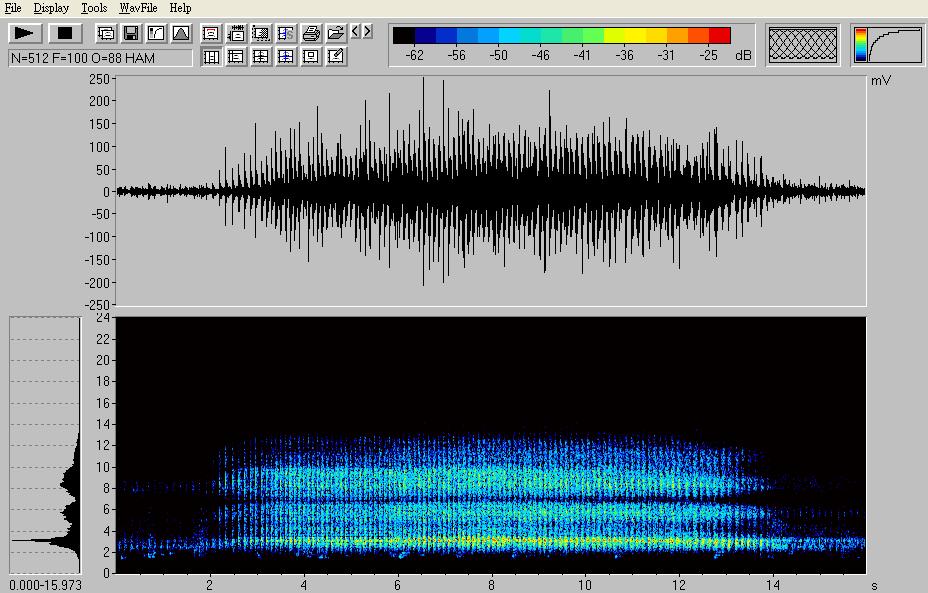Screen dimensions: 928x593
Task: Open the Tools menu
Action: click(x=94, y=8)
